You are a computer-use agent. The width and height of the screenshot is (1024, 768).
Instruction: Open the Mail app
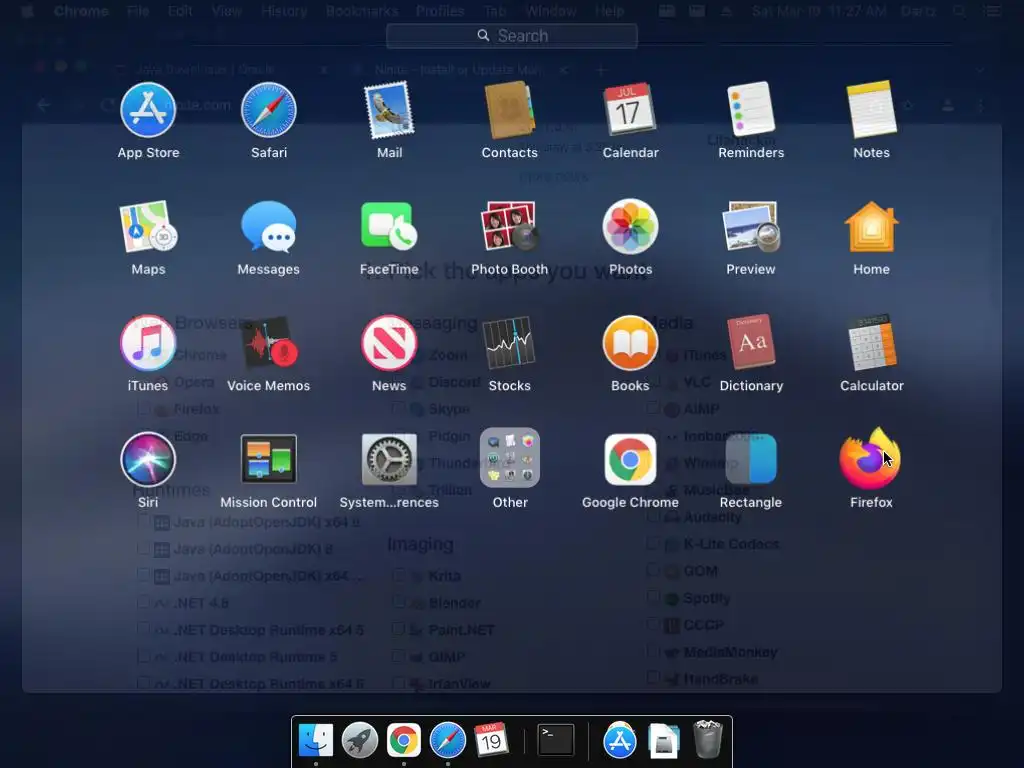pyautogui.click(x=389, y=110)
